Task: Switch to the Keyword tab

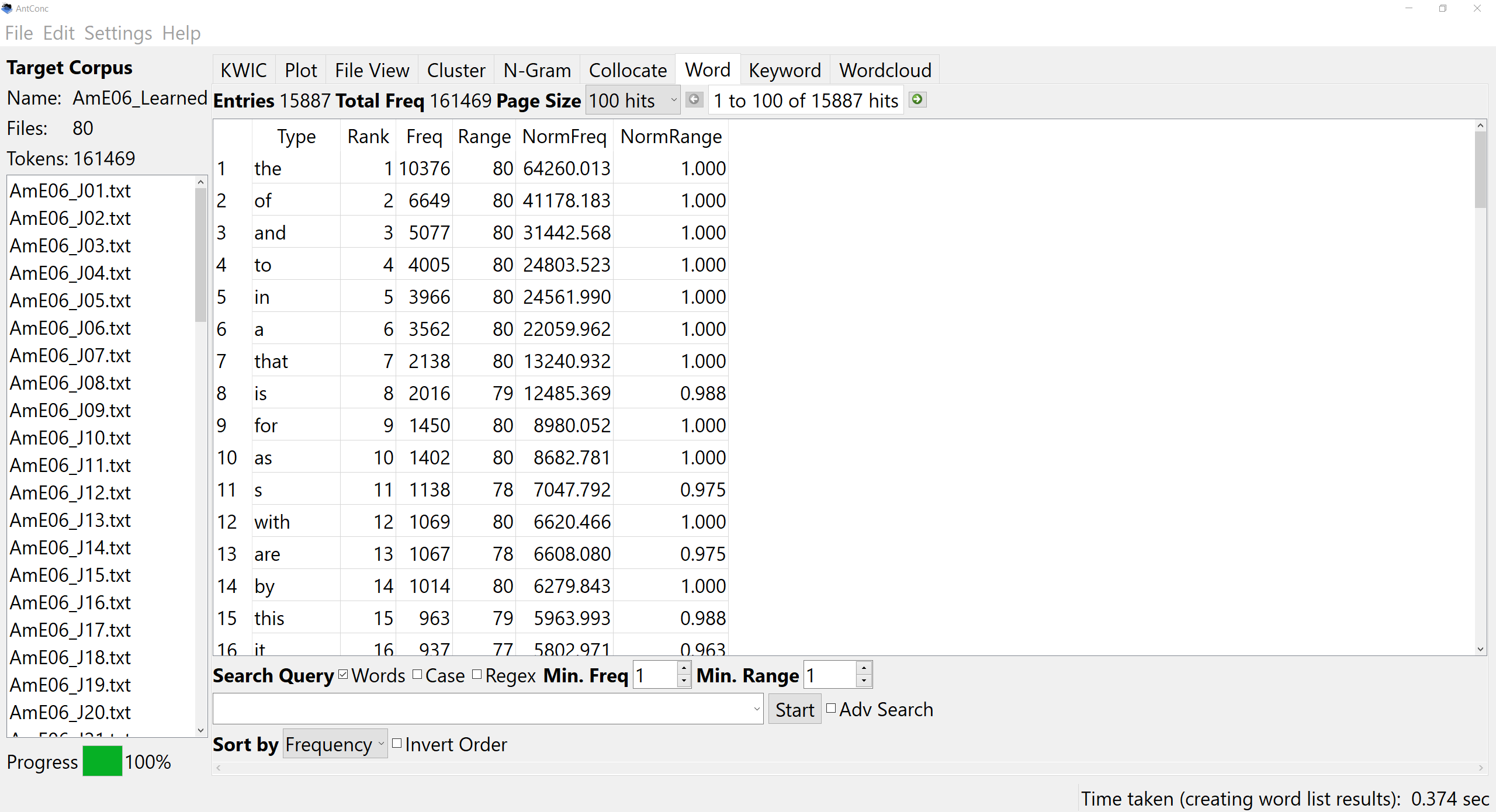Action: pos(784,70)
